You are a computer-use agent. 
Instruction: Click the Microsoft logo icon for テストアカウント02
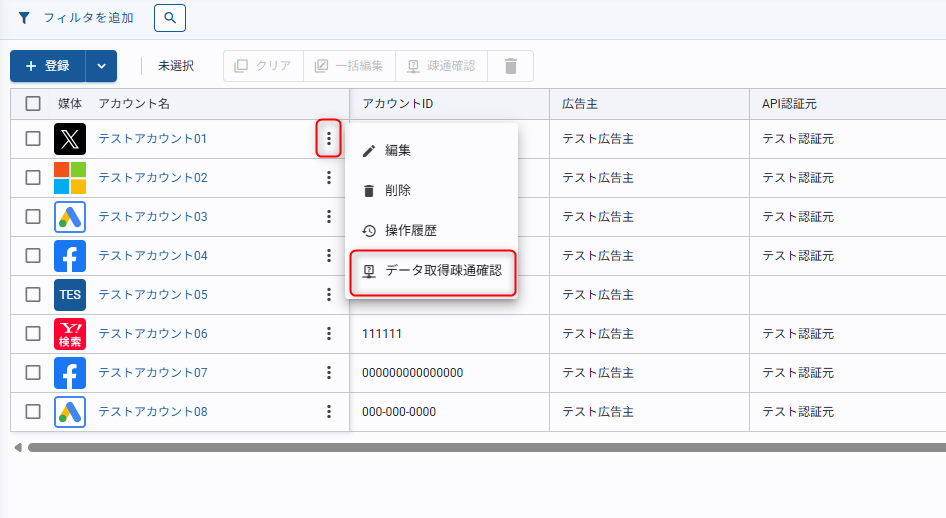(x=70, y=178)
